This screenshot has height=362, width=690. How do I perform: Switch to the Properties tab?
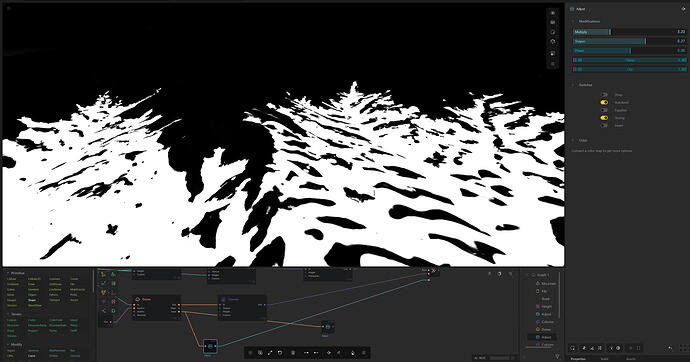(x=578, y=359)
